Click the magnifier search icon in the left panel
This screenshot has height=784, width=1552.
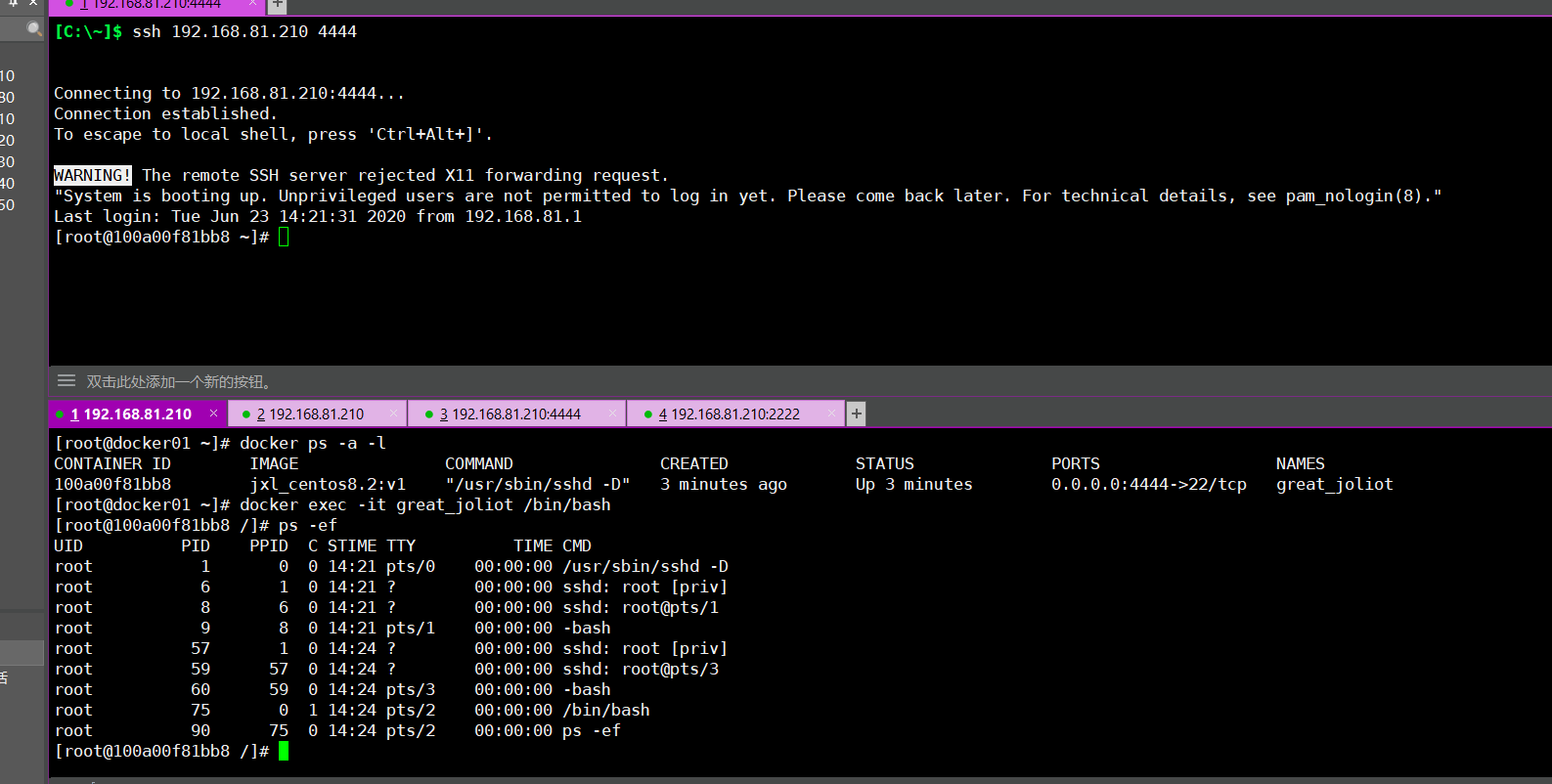(x=34, y=29)
